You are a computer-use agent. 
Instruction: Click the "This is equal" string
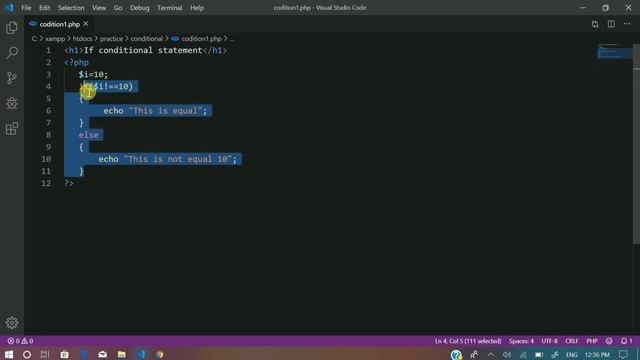165,111
